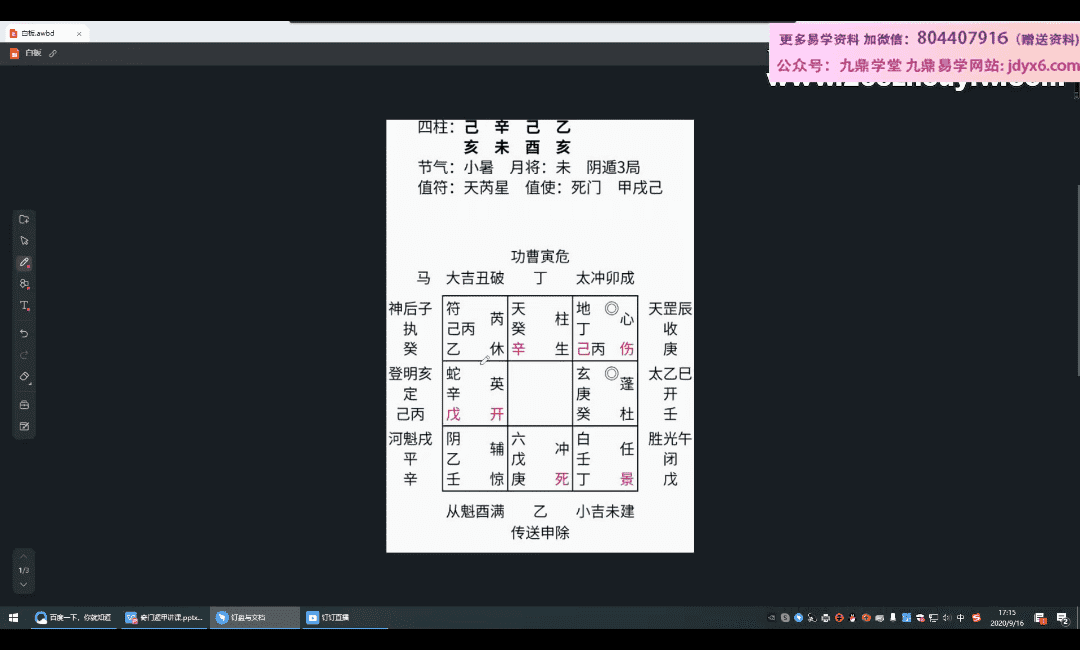Viewport: 1080px width, 650px height.
Task: Select the pen drawing tool
Action: click(x=25, y=262)
